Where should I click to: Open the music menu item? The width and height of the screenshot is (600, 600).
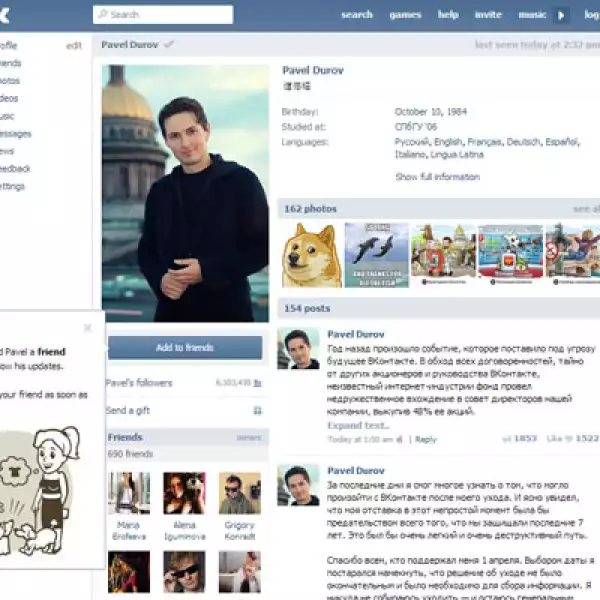pyautogui.click(x=532, y=15)
